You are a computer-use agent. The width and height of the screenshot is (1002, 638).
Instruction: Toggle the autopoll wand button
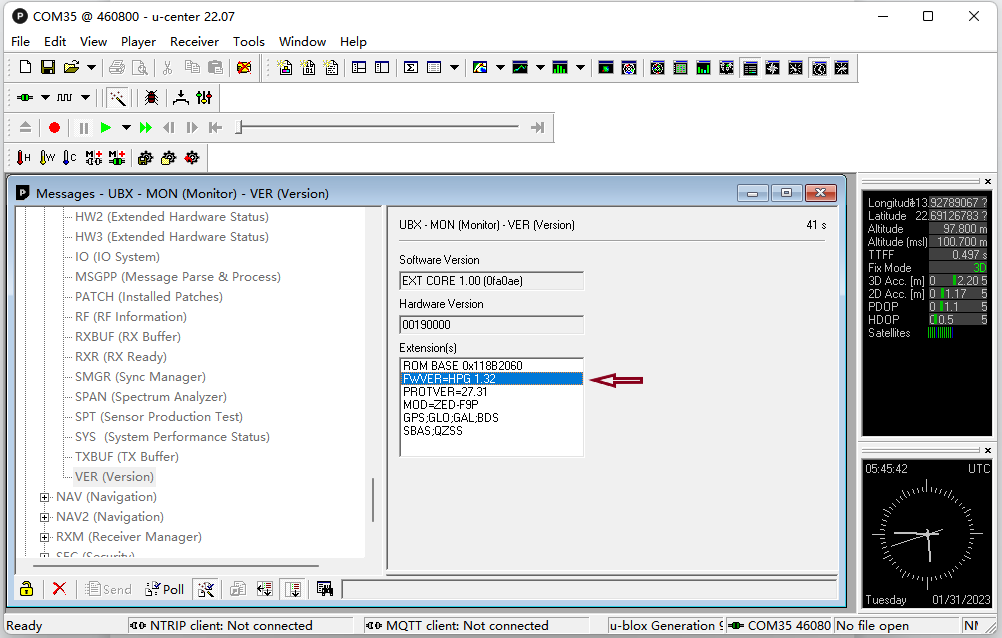[206, 589]
